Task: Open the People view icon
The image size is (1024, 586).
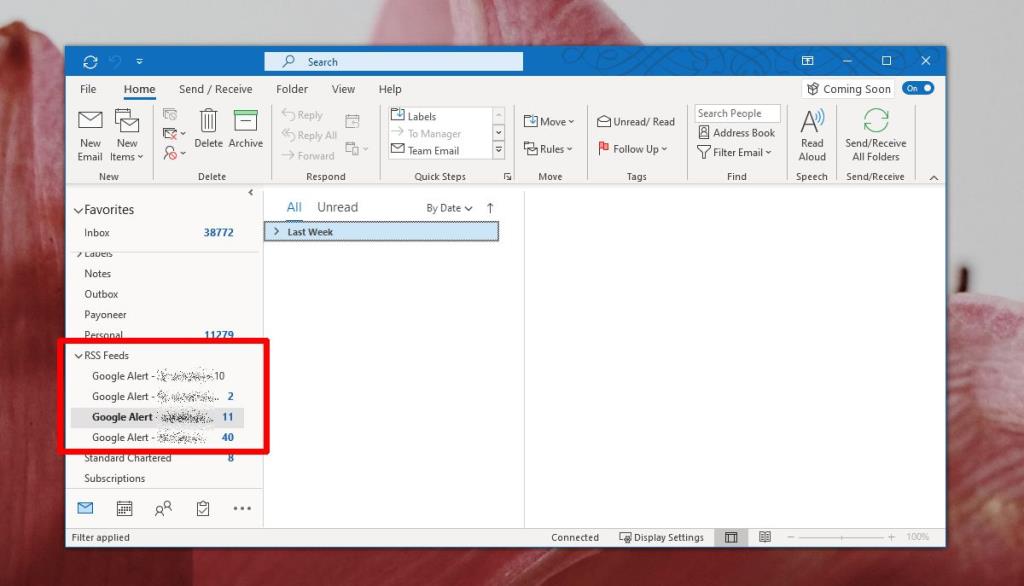Action: click(163, 508)
